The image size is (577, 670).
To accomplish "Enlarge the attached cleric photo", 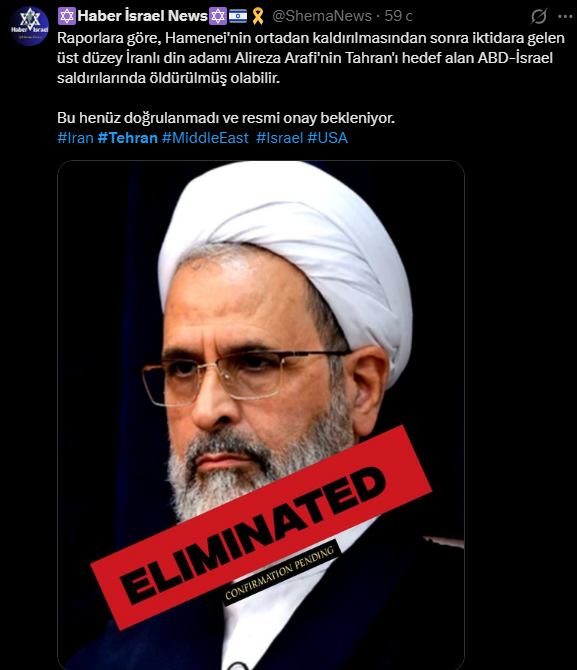I will [261, 415].
